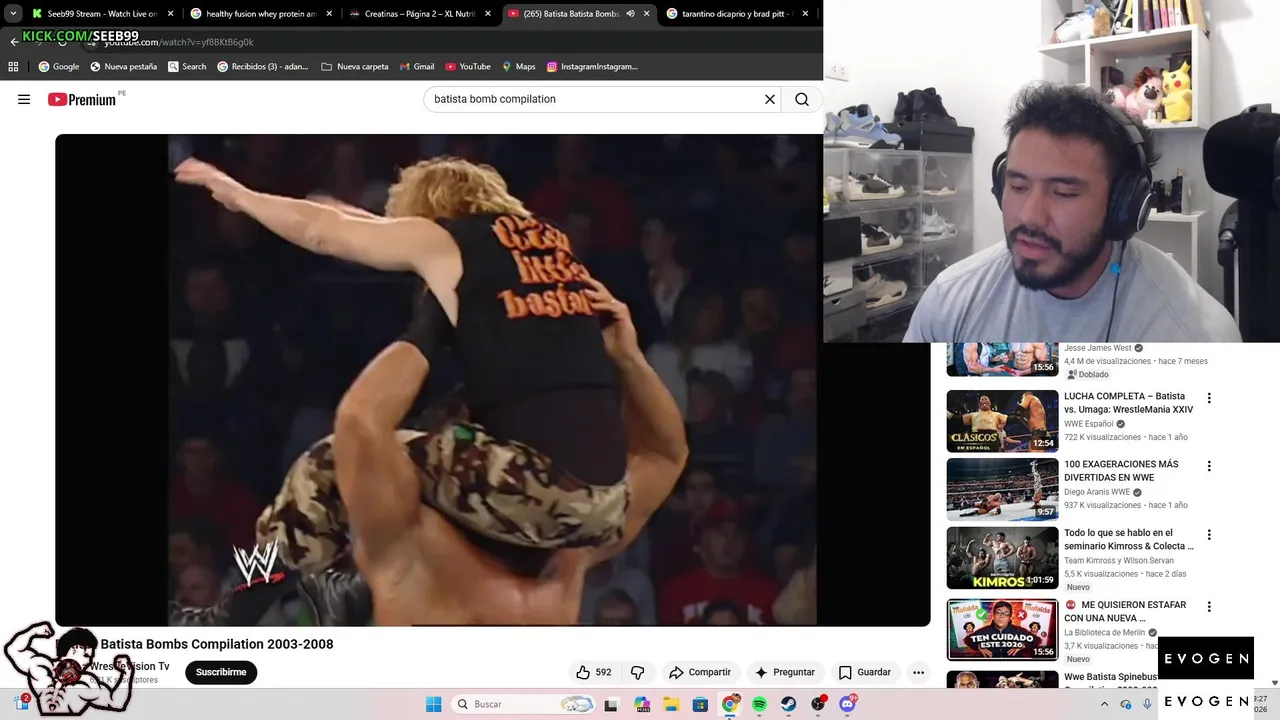This screenshot has width=1280, height=720.
Task: Open the Chrome tab search dropdown
Action: pos(13,14)
